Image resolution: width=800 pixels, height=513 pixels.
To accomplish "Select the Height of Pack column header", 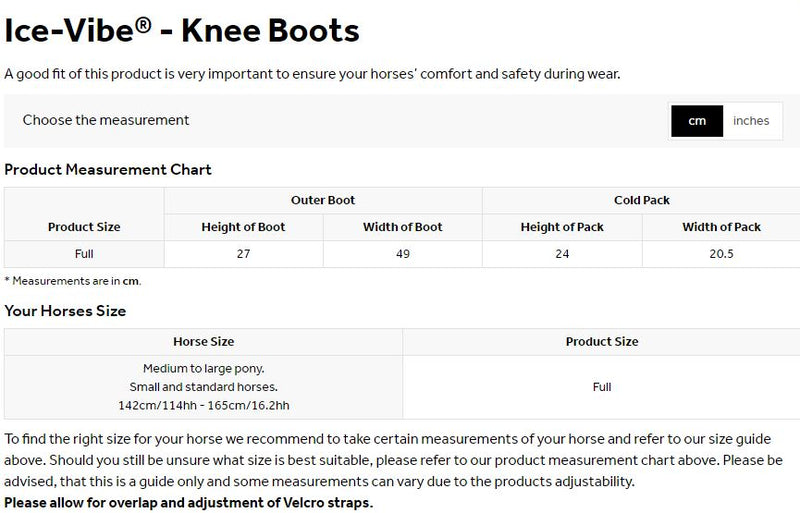I will [562, 227].
